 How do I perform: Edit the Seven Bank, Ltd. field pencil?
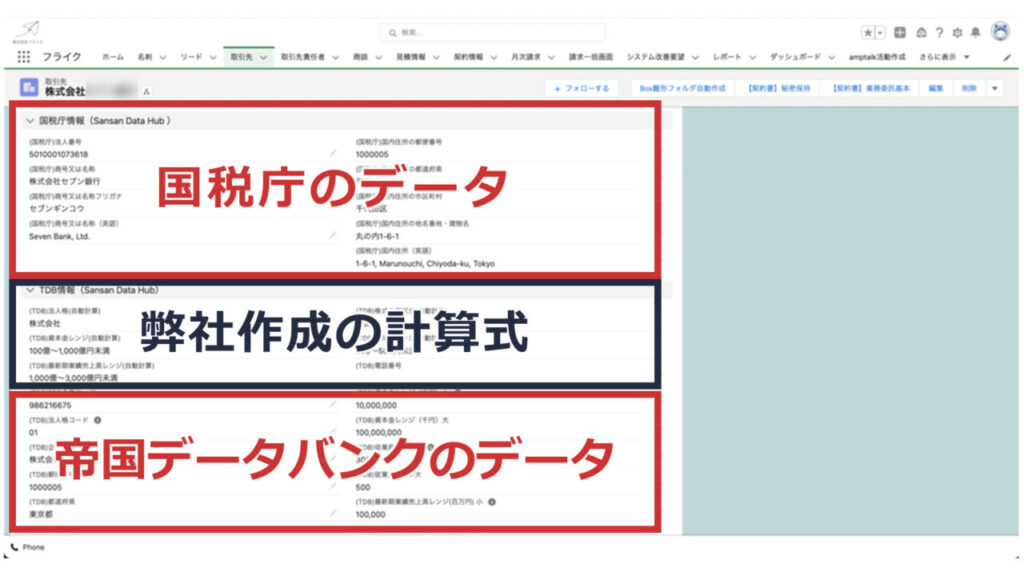332,235
